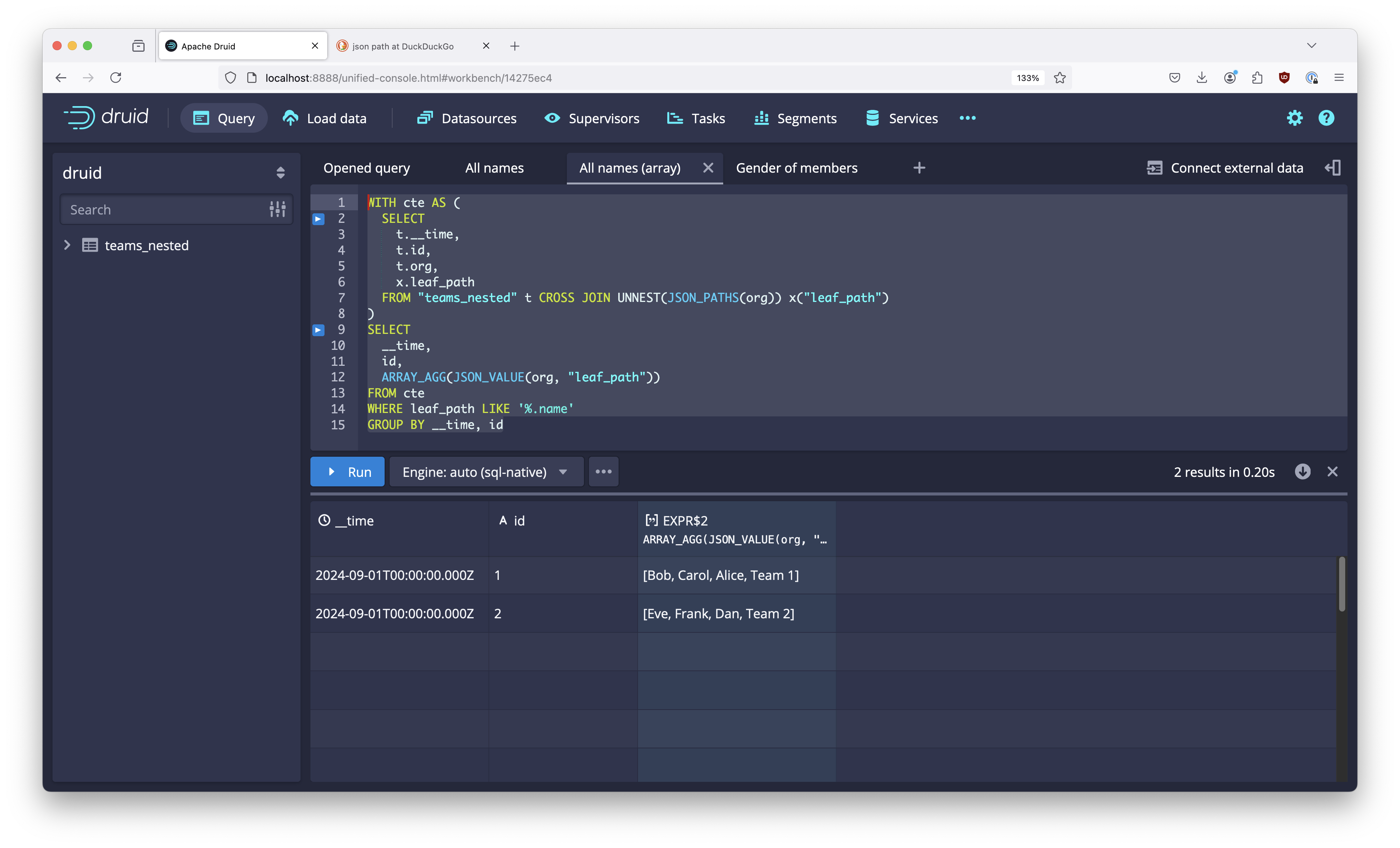Click the Druid logo
The image size is (1400, 848).
(x=106, y=118)
